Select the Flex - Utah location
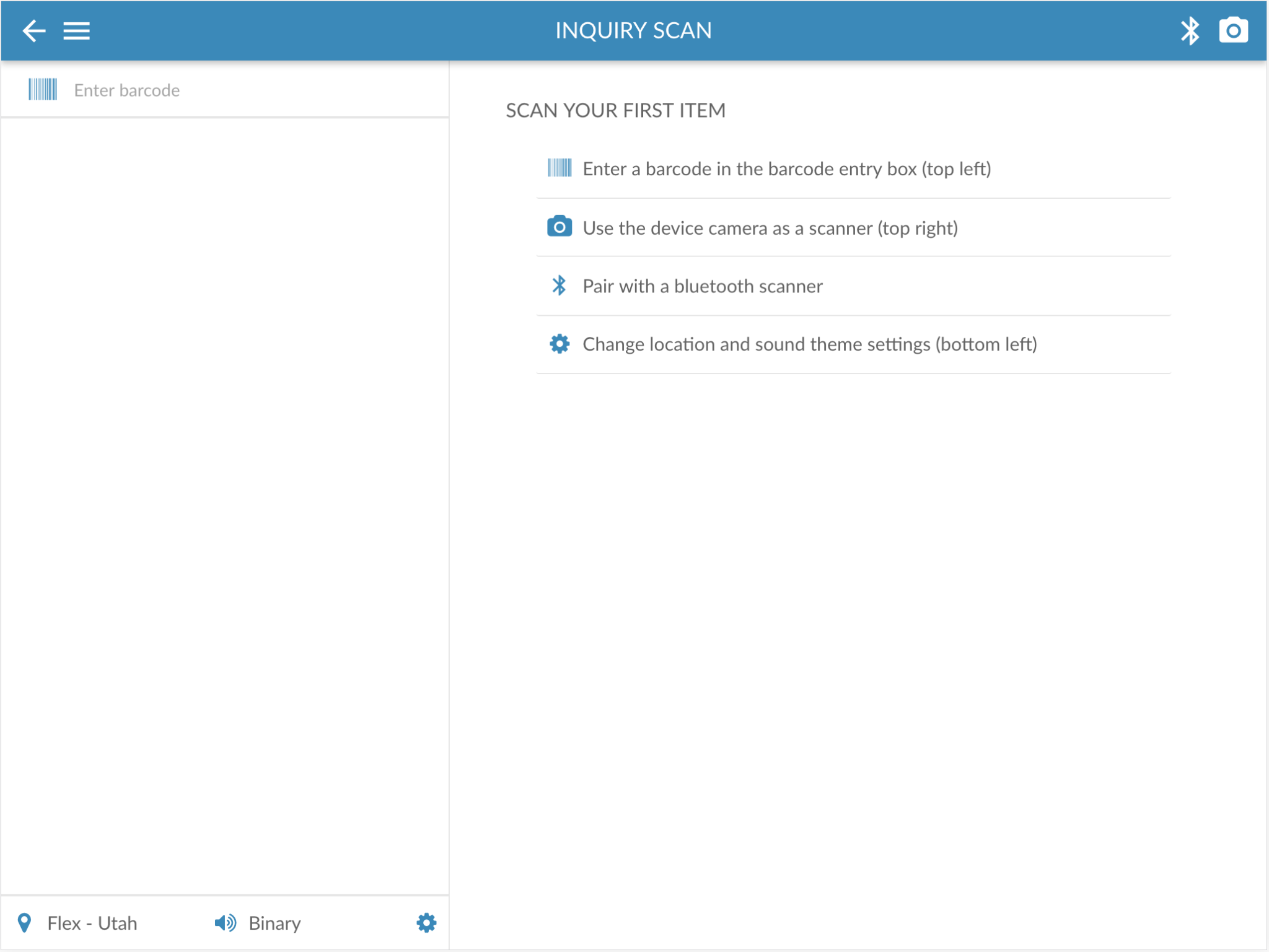The image size is (1269, 952). click(x=92, y=923)
